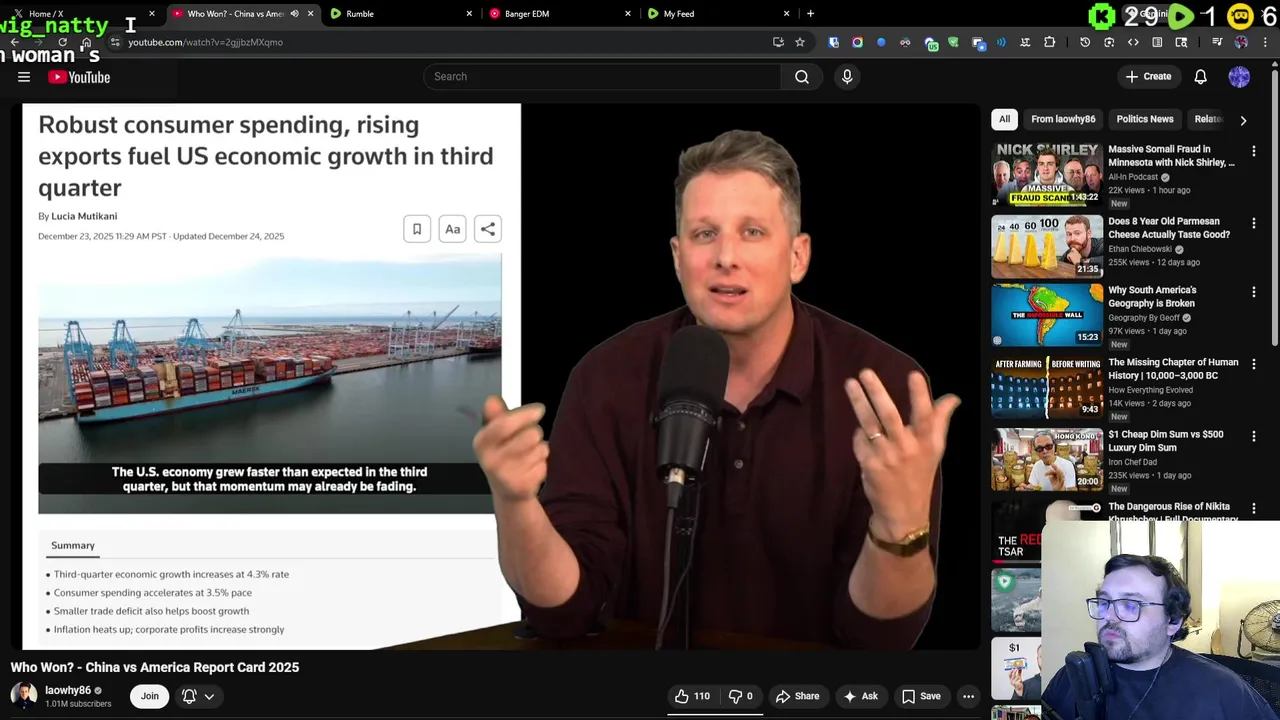The image size is (1280, 720).
Task: Mute the Who Won tab audio
Action: (x=294, y=14)
